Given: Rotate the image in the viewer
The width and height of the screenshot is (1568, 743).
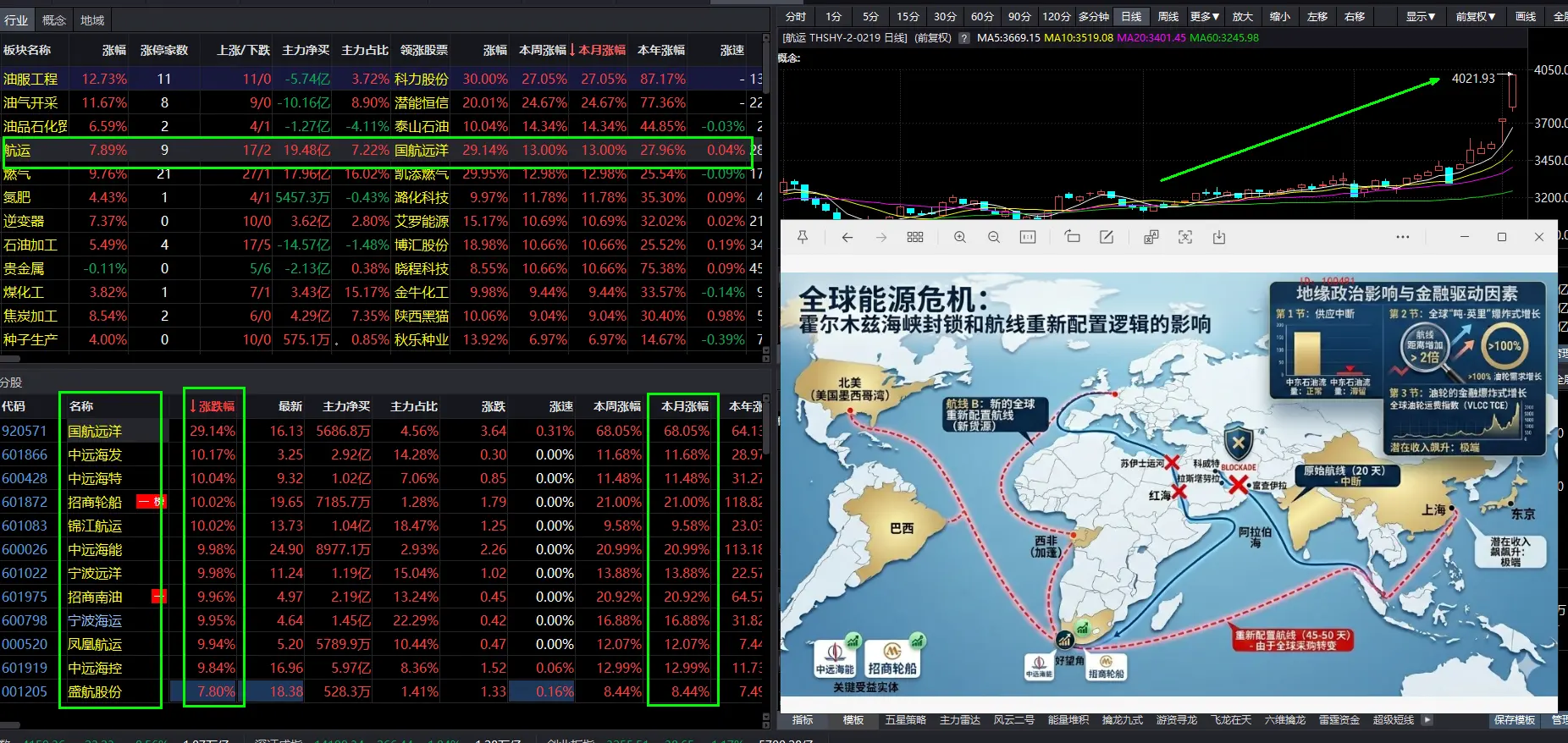Looking at the screenshot, I should (1073, 238).
